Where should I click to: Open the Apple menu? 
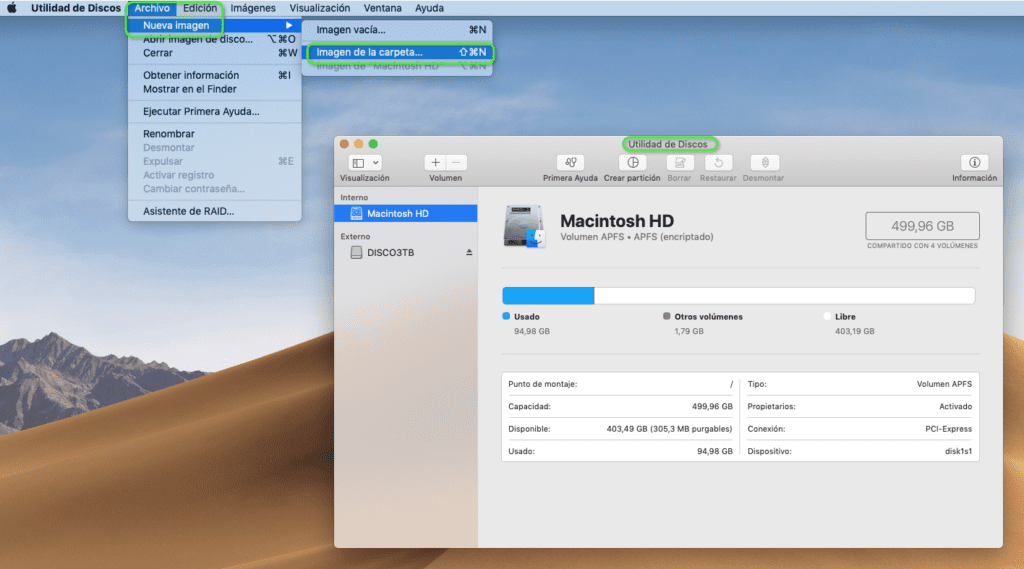[12, 8]
